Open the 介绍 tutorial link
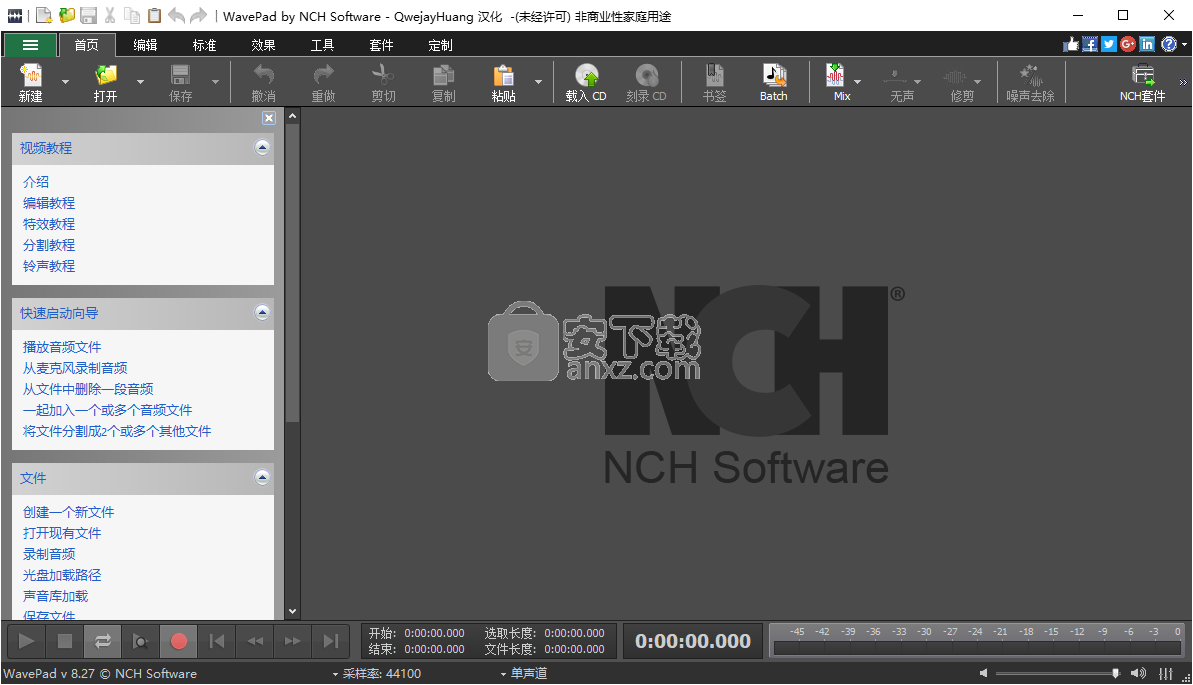Viewport: 1193px width, 685px height. 36,182
